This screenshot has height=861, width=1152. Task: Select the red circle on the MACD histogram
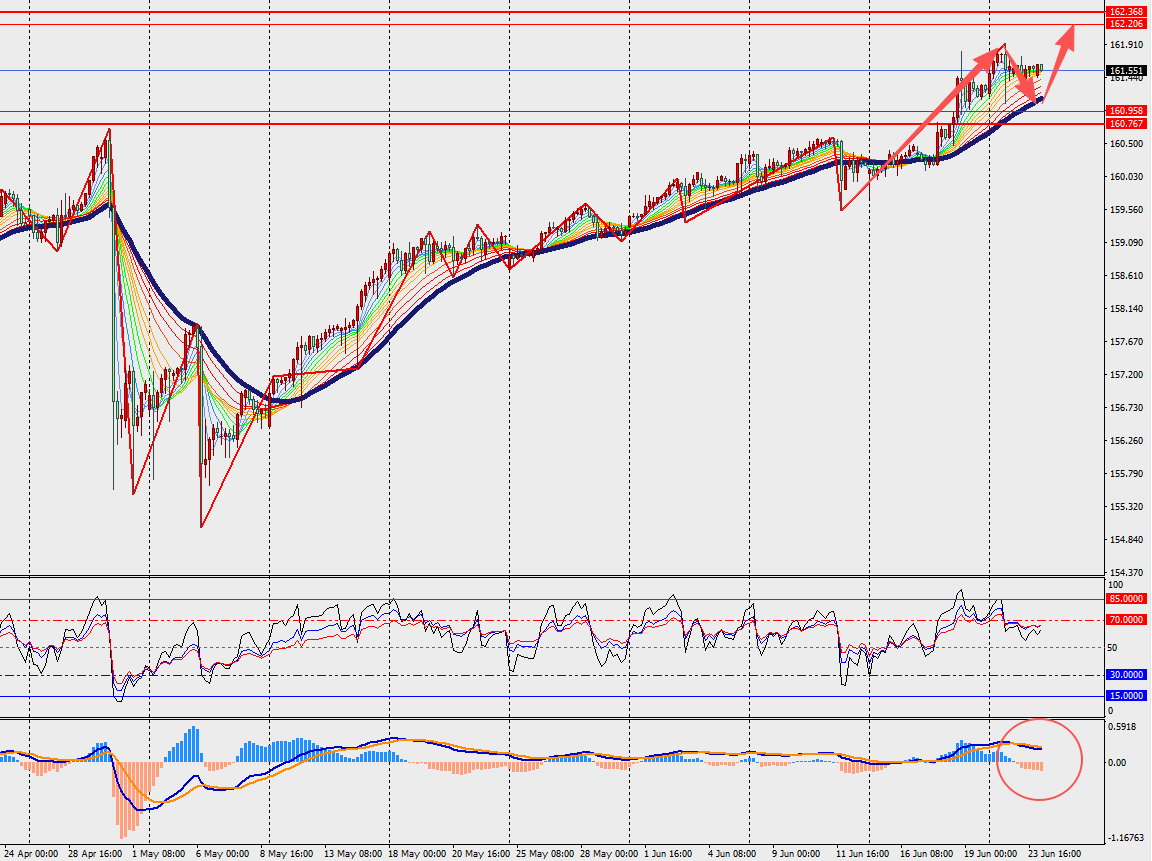coord(1040,759)
